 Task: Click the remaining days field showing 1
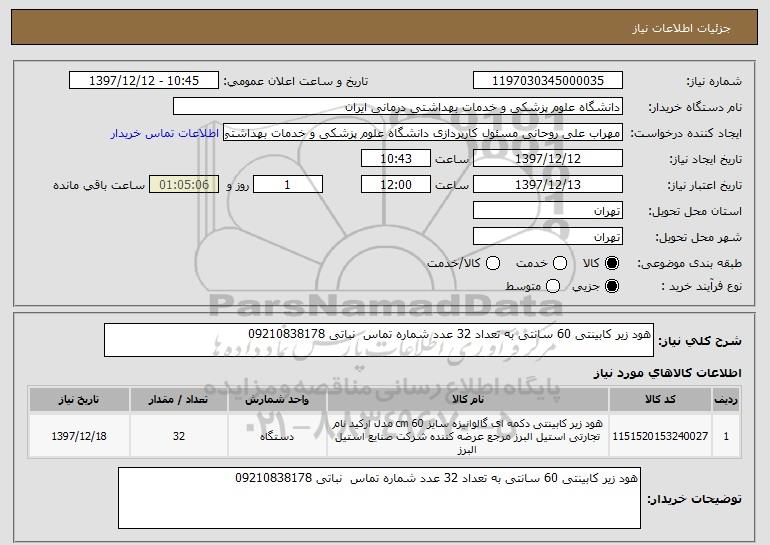288,185
